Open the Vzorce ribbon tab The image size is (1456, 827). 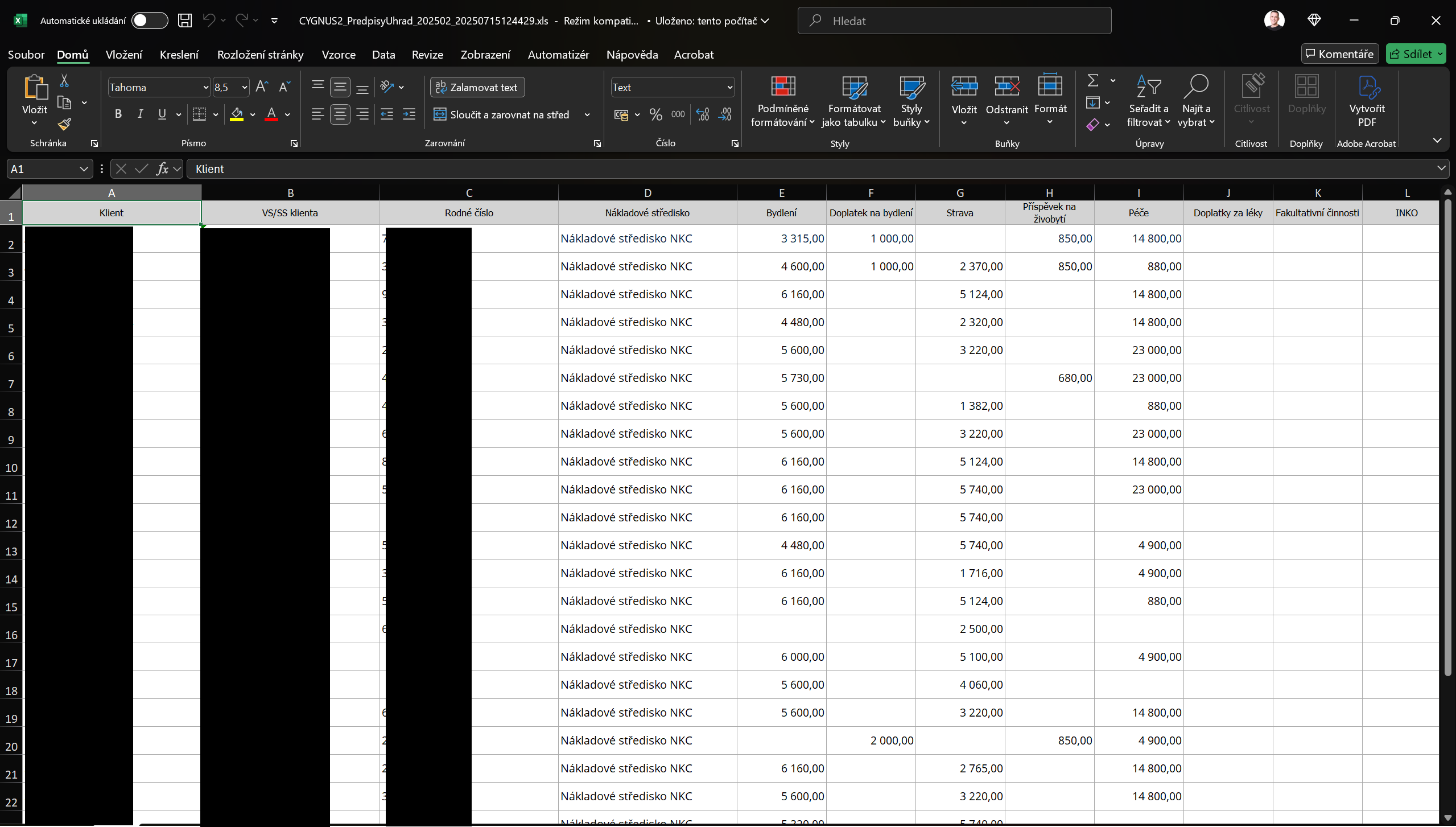click(x=338, y=55)
